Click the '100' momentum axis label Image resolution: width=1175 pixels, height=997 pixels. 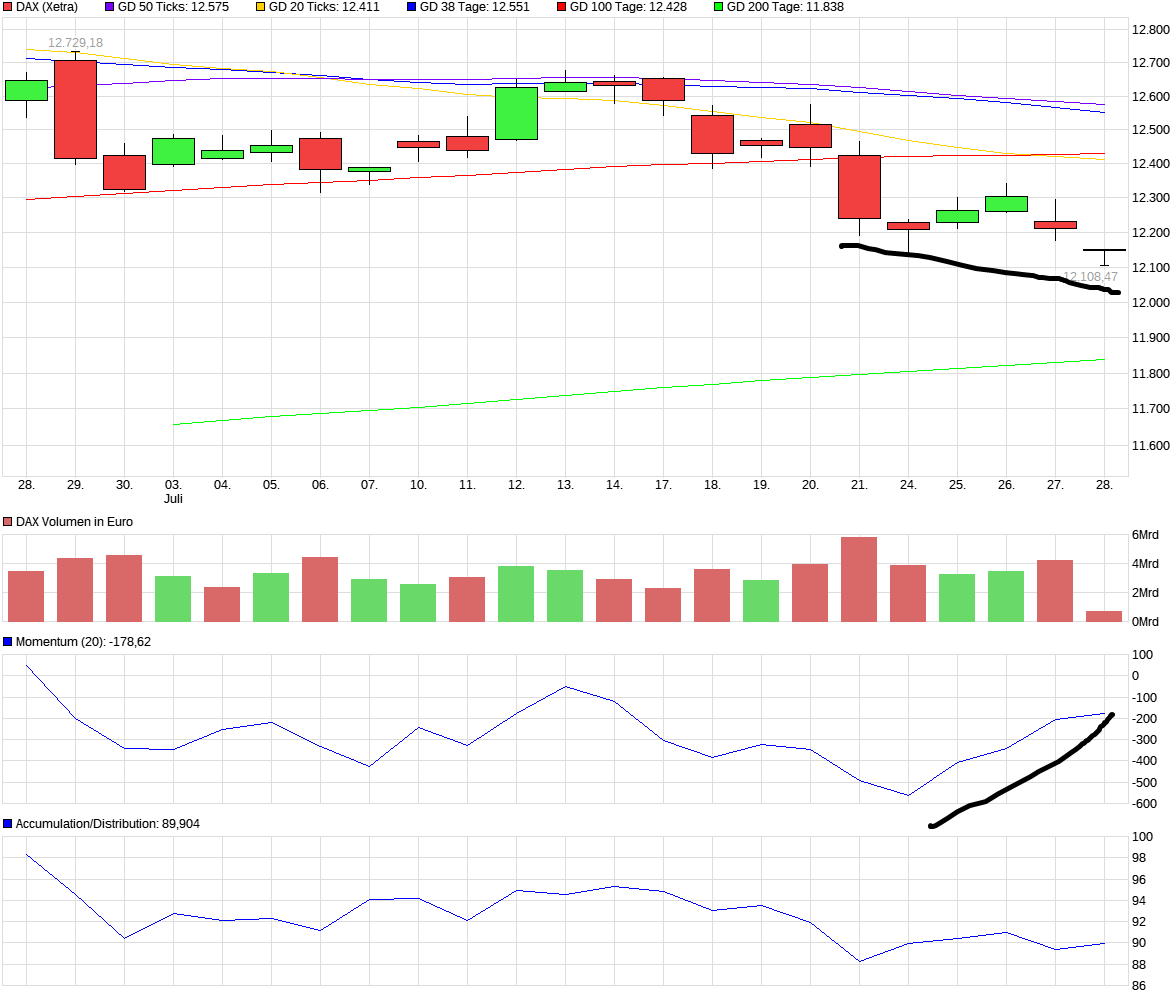coord(1142,654)
